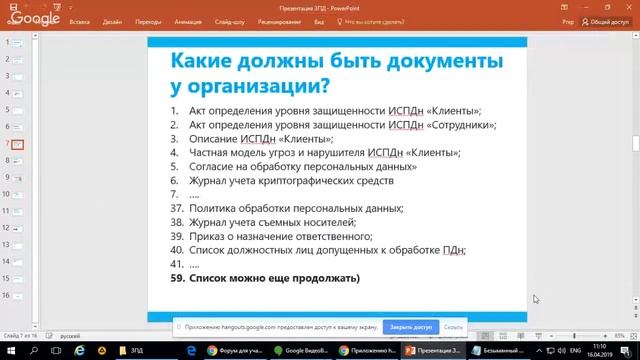Open the Анимация ribbon tab
The height and width of the screenshot is (360, 640).
[188, 22]
